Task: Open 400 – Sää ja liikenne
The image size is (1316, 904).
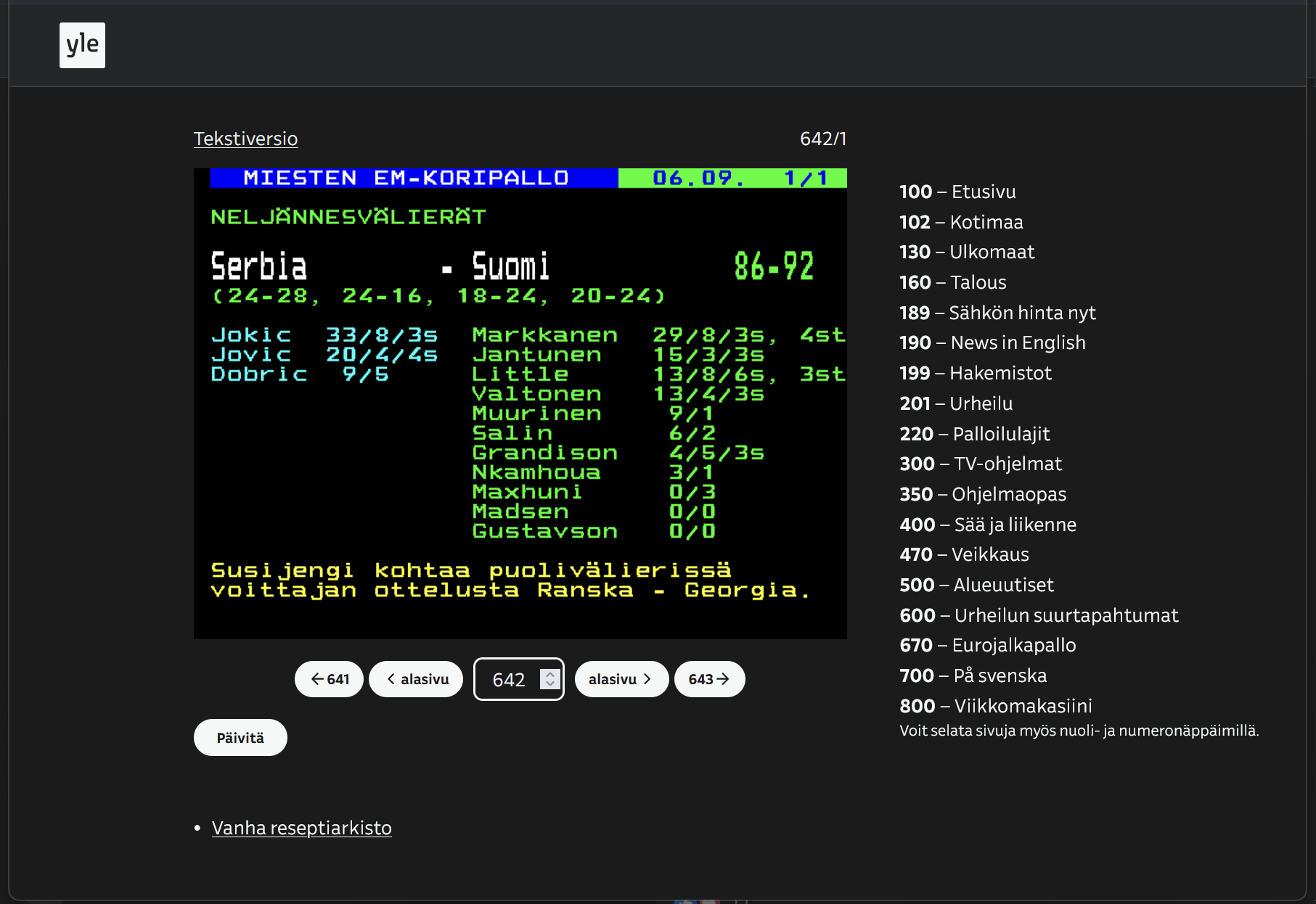Action: pos(987,525)
